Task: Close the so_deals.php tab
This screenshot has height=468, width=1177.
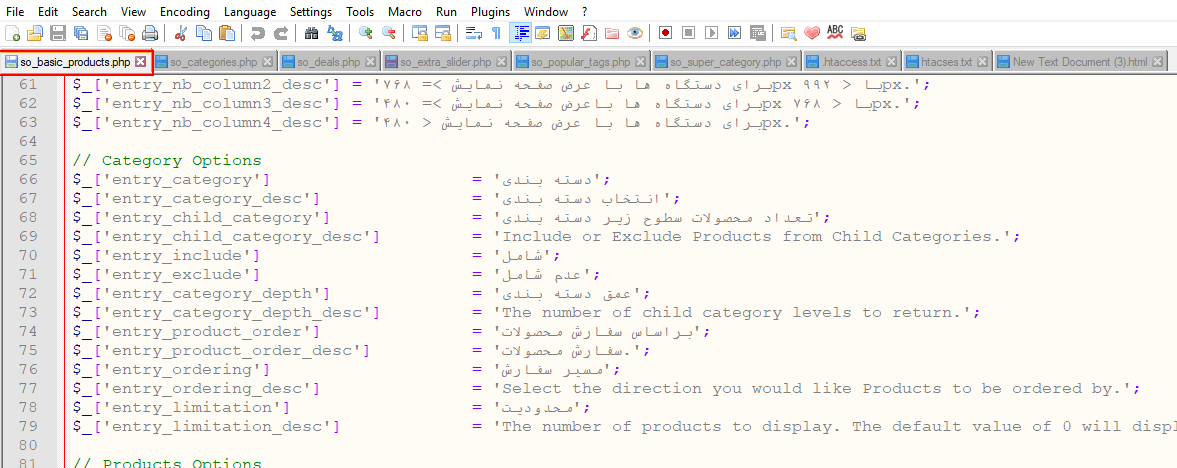Action: (x=372, y=62)
